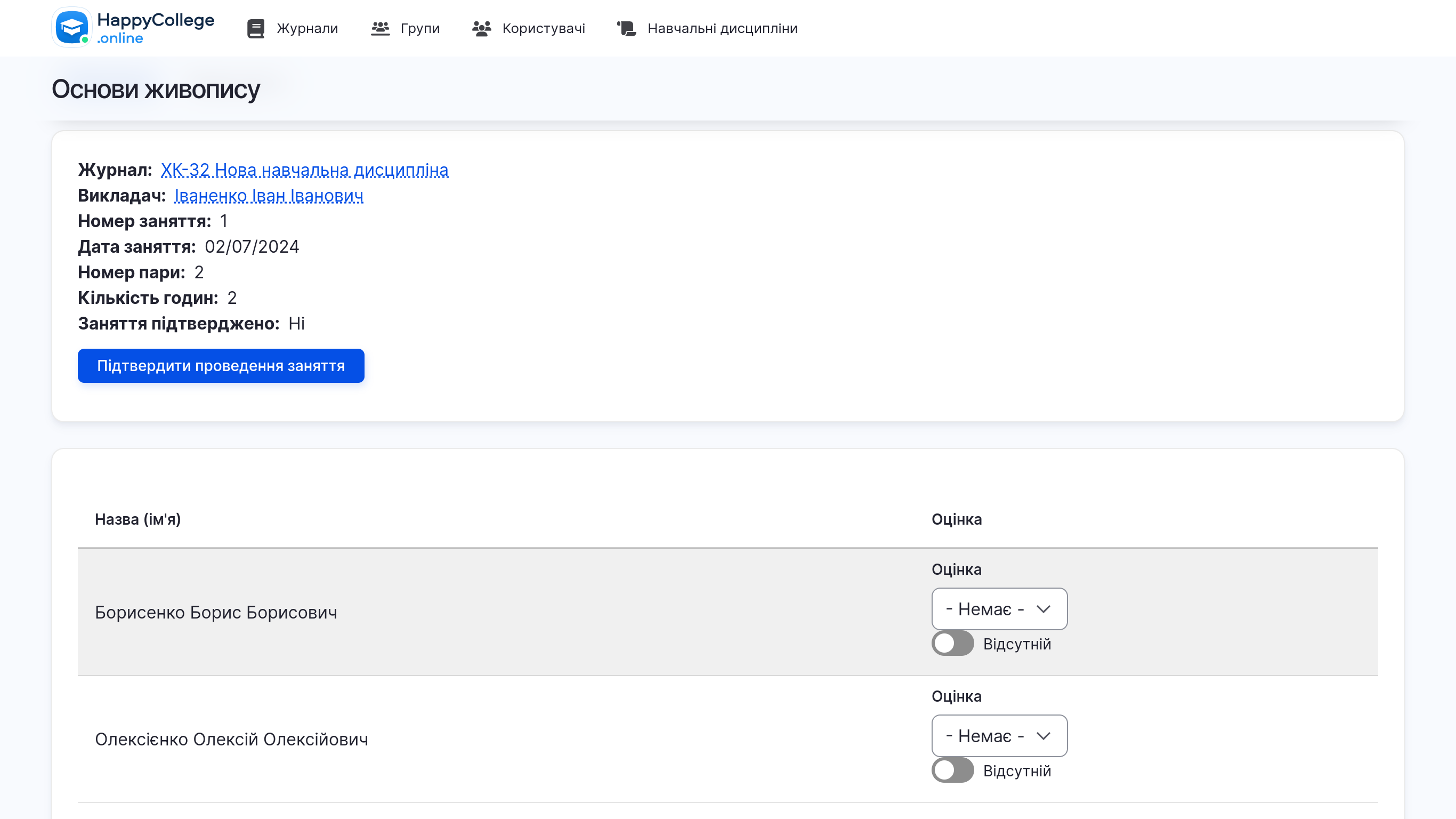The width and height of the screenshot is (1456, 819).
Task: Click the Назва (ім'я) column header
Action: (139, 519)
